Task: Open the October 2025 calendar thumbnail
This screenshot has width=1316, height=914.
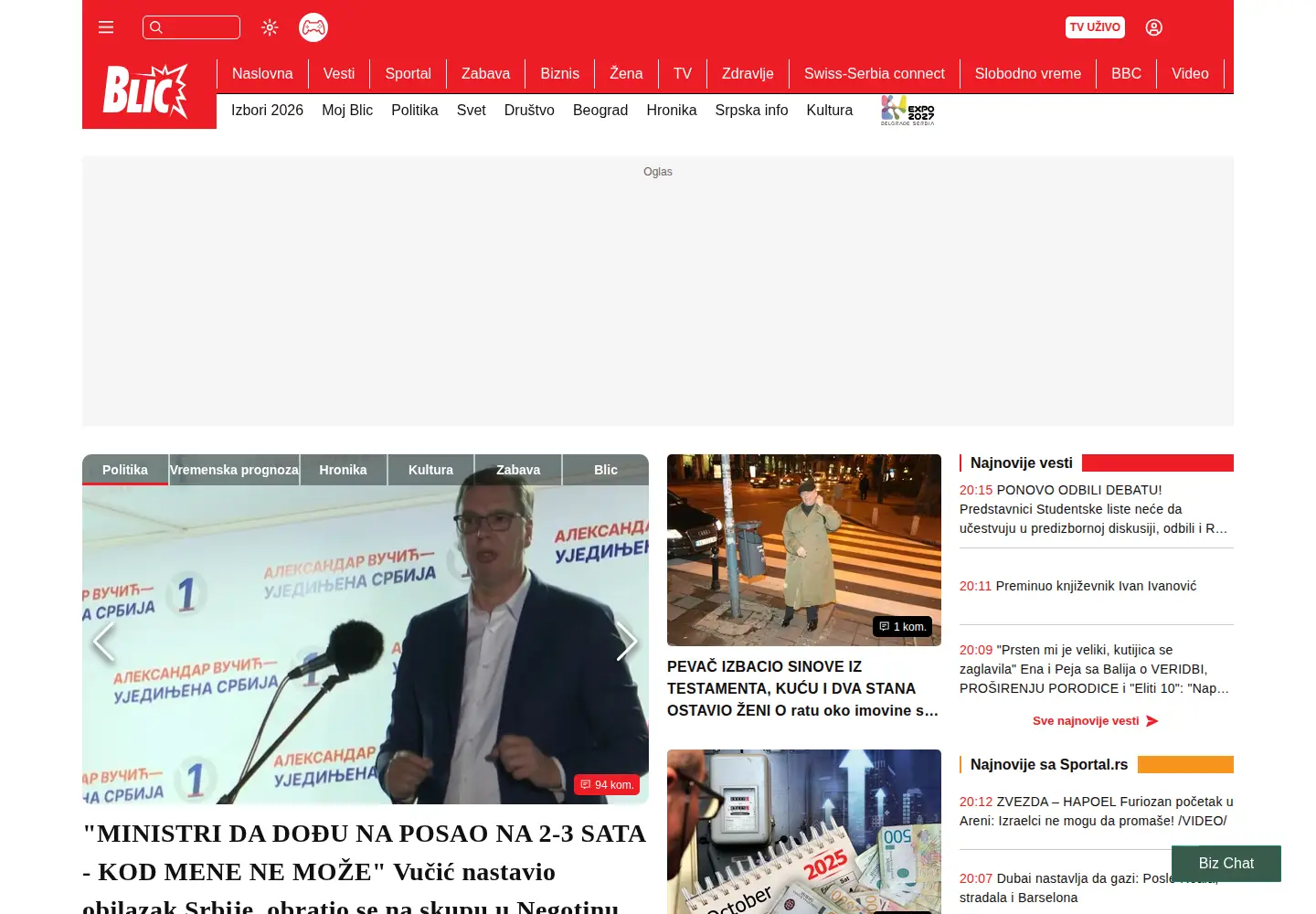Action: tap(804, 832)
